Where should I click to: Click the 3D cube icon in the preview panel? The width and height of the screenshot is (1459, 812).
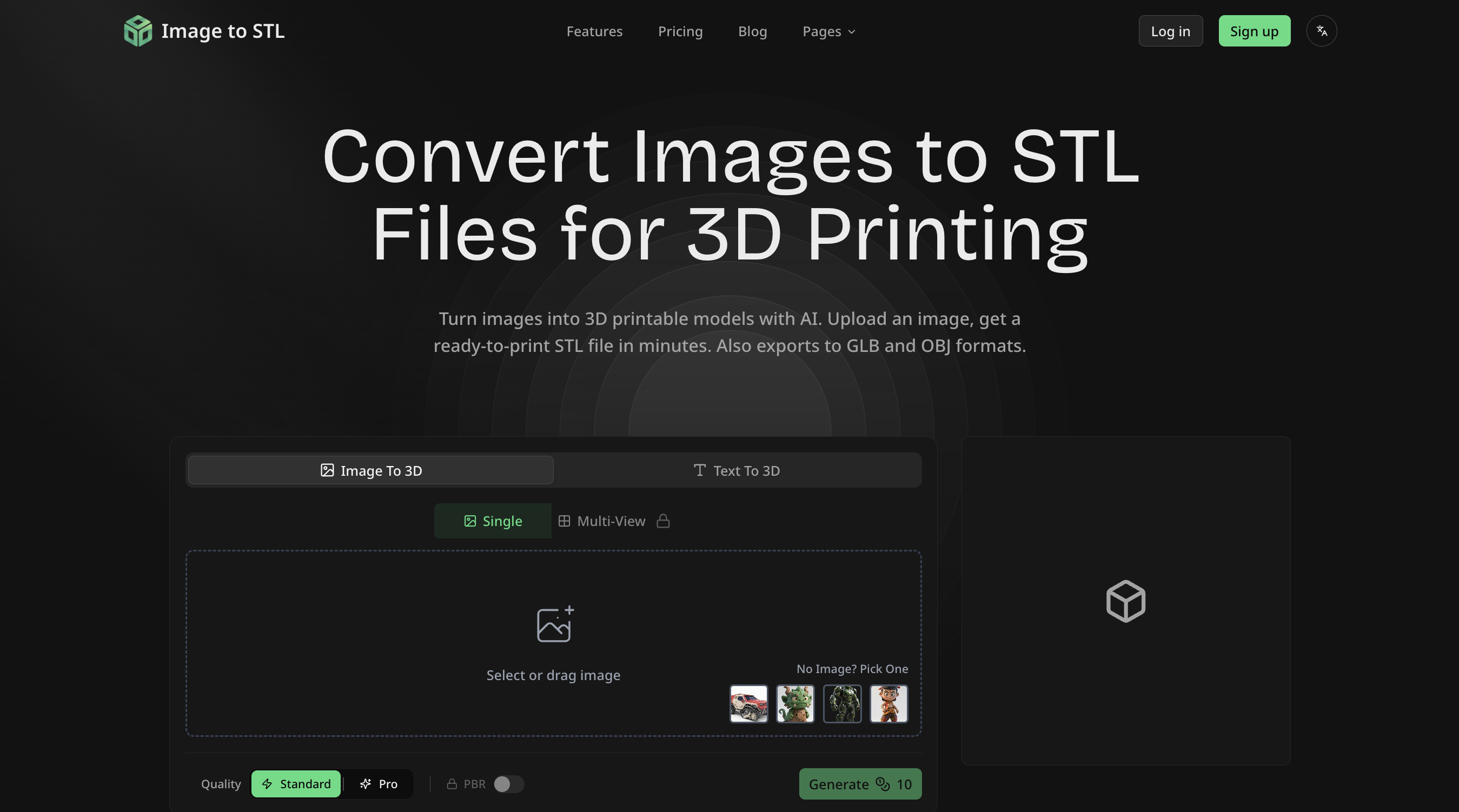[x=1125, y=601]
